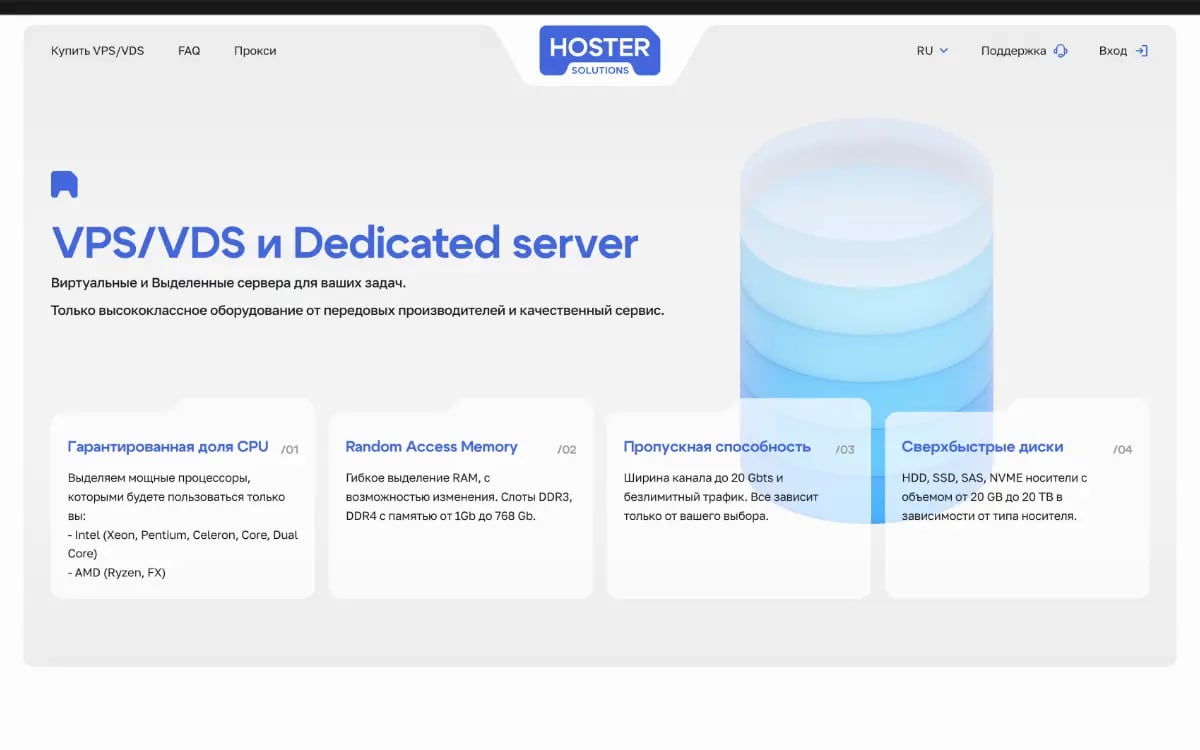
Task: Expand the chevron next to RU
Action: click(943, 50)
